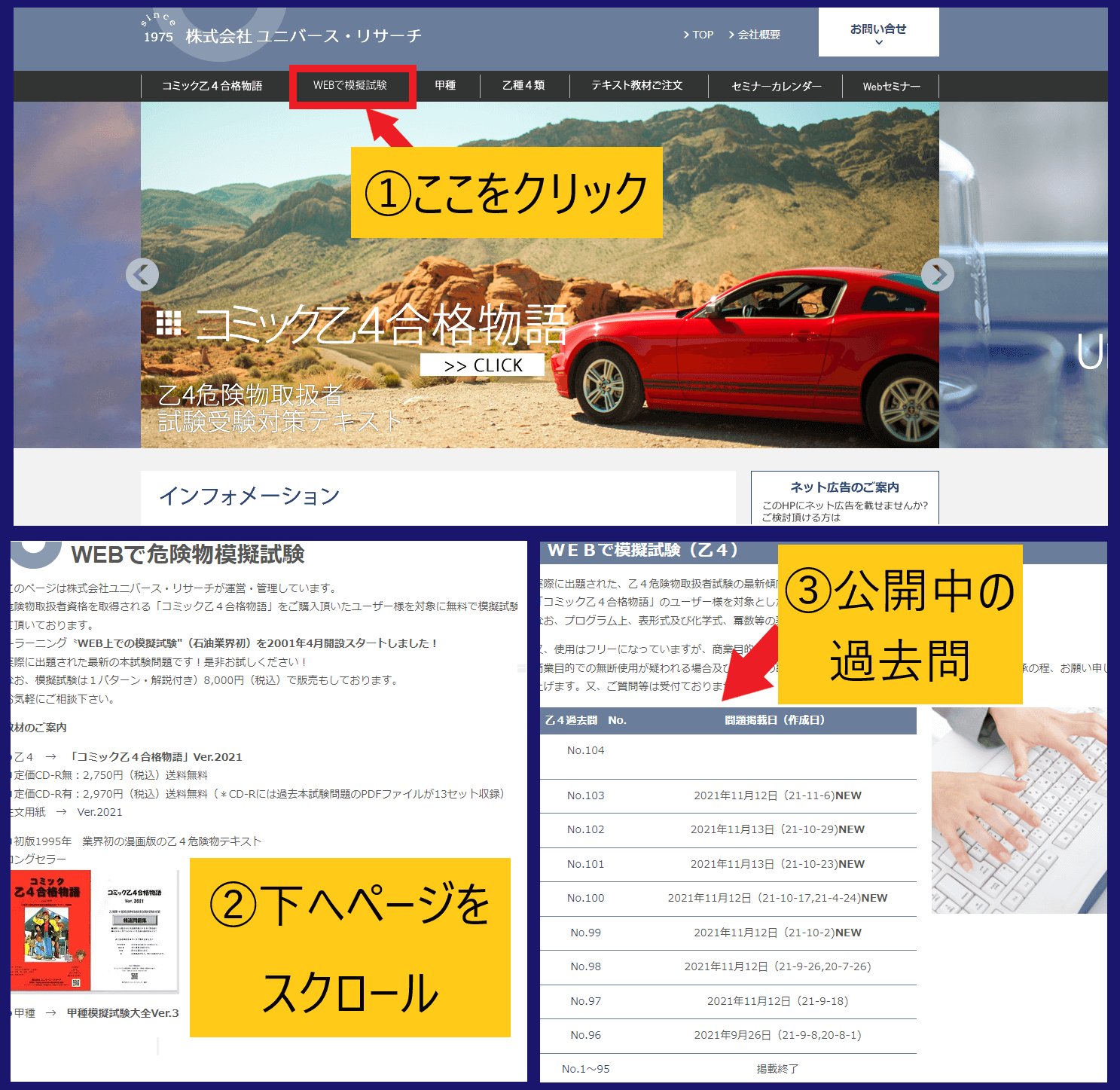Expand the お問い合せ dropdown chevron
The height and width of the screenshot is (1090, 1120).
[x=878, y=43]
